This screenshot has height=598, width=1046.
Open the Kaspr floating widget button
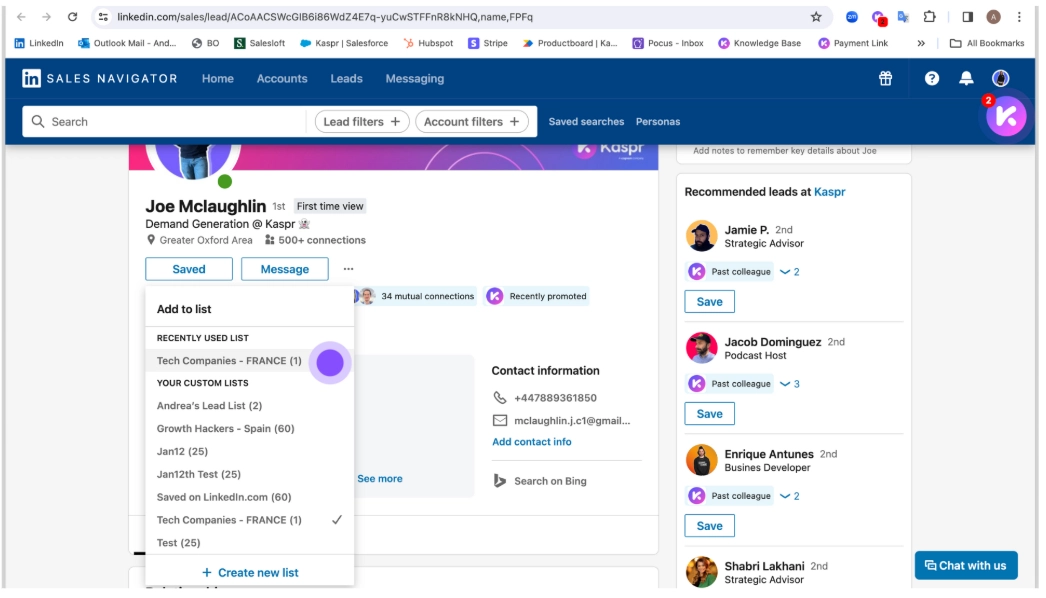tap(1006, 115)
